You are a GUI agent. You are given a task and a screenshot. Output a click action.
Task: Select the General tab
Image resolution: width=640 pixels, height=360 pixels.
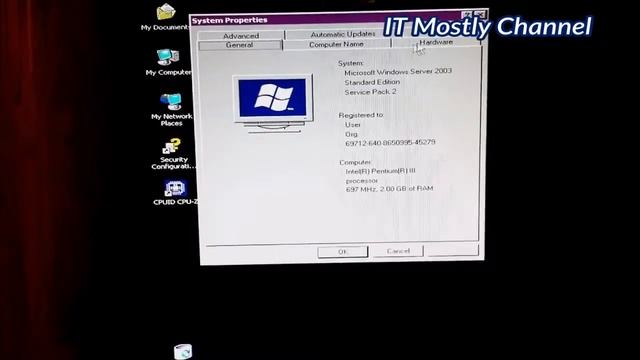(x=240, y=45)
